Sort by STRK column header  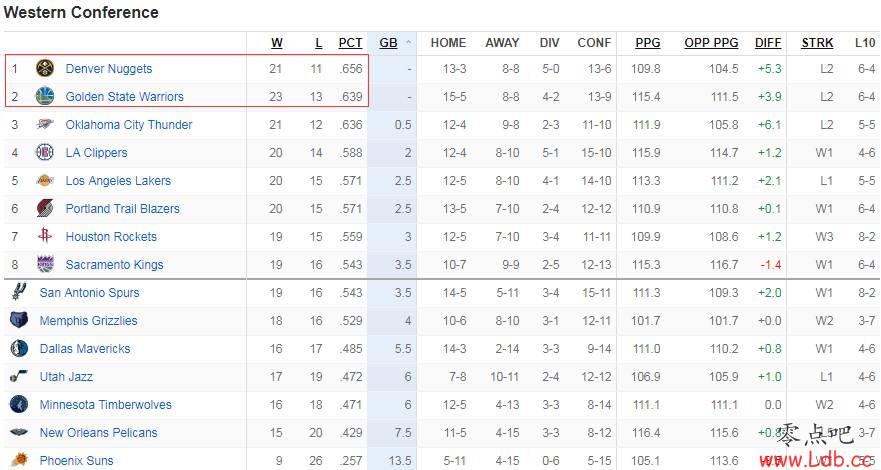click(818, 43)
